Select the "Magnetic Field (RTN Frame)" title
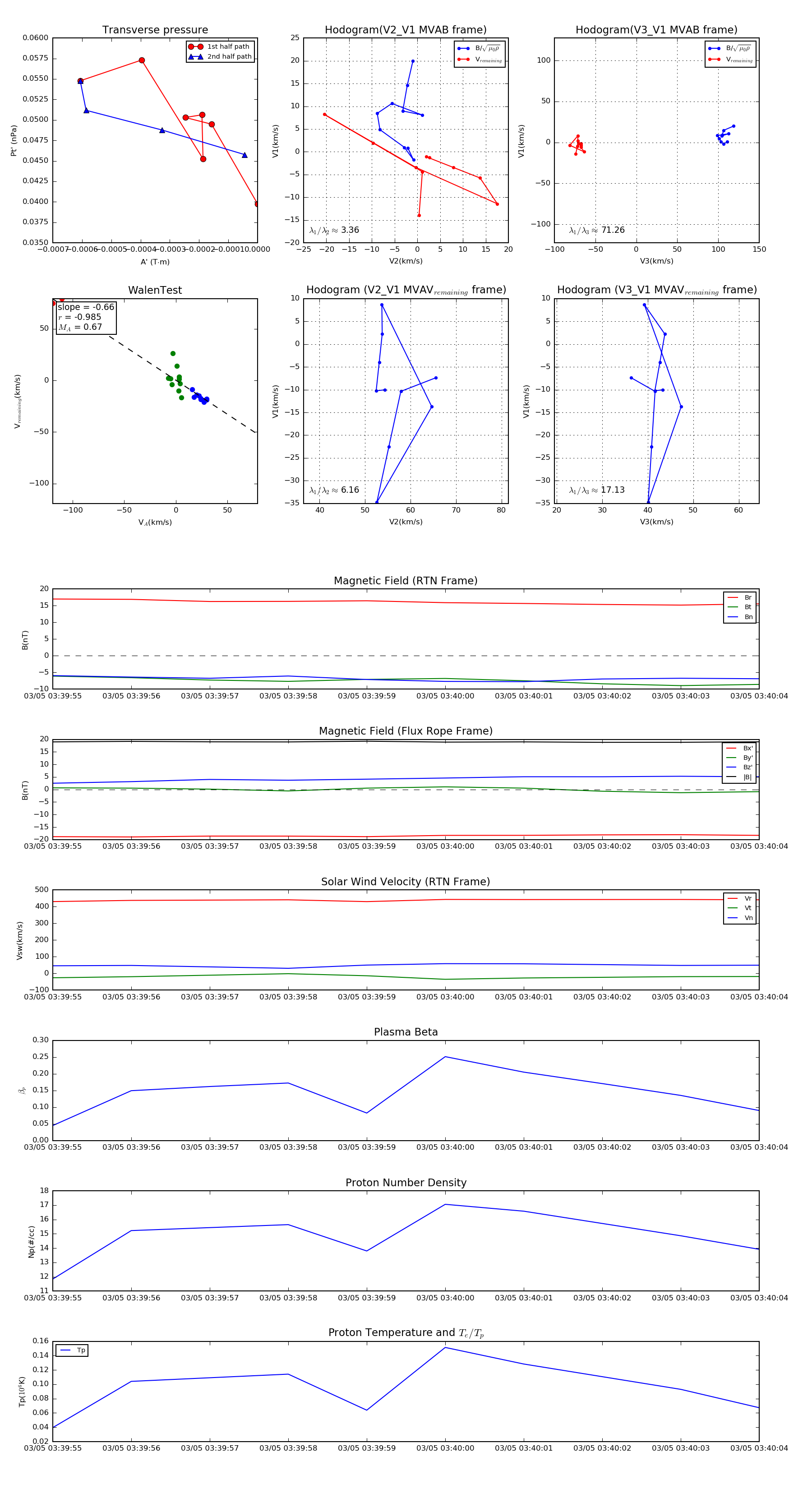 (x=406, y=581)
